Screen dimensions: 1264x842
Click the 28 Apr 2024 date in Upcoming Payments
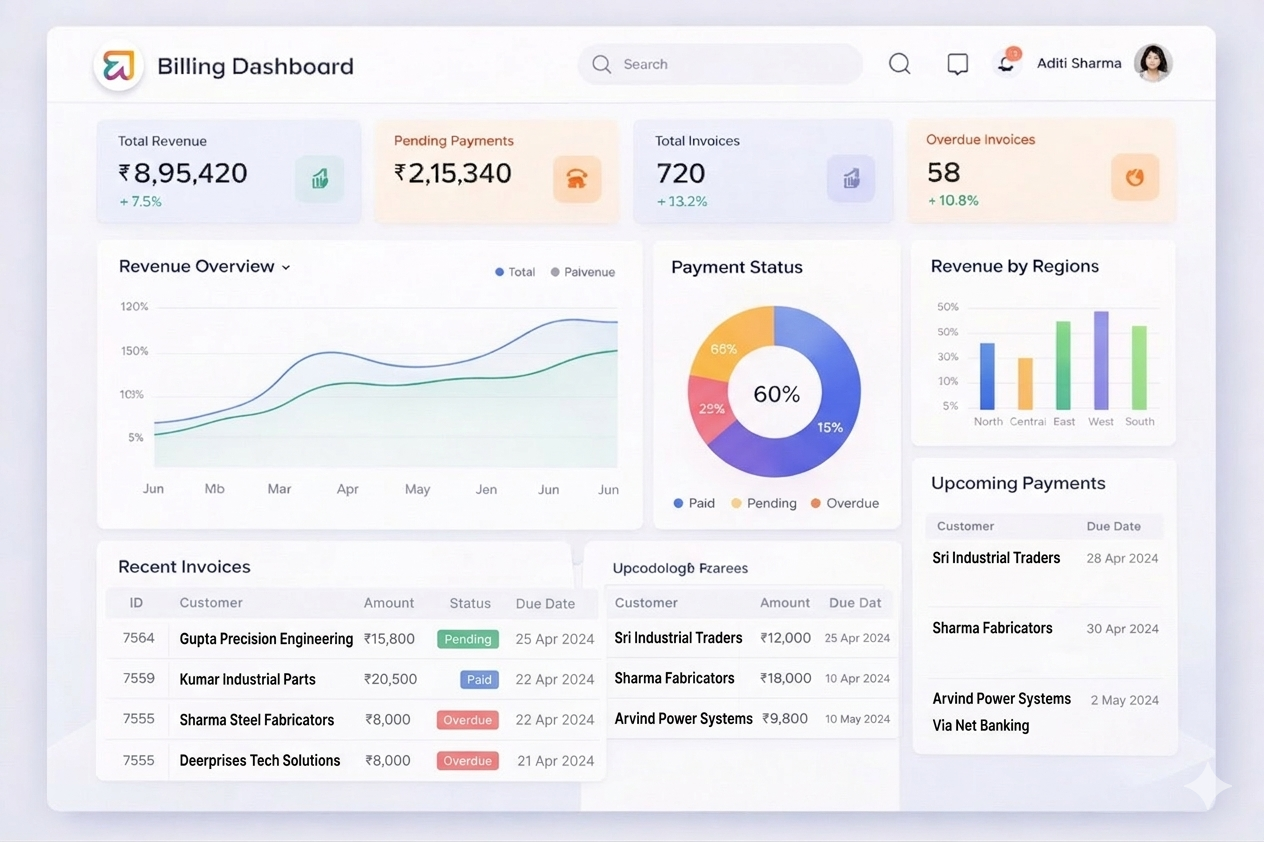[1122, 558]
